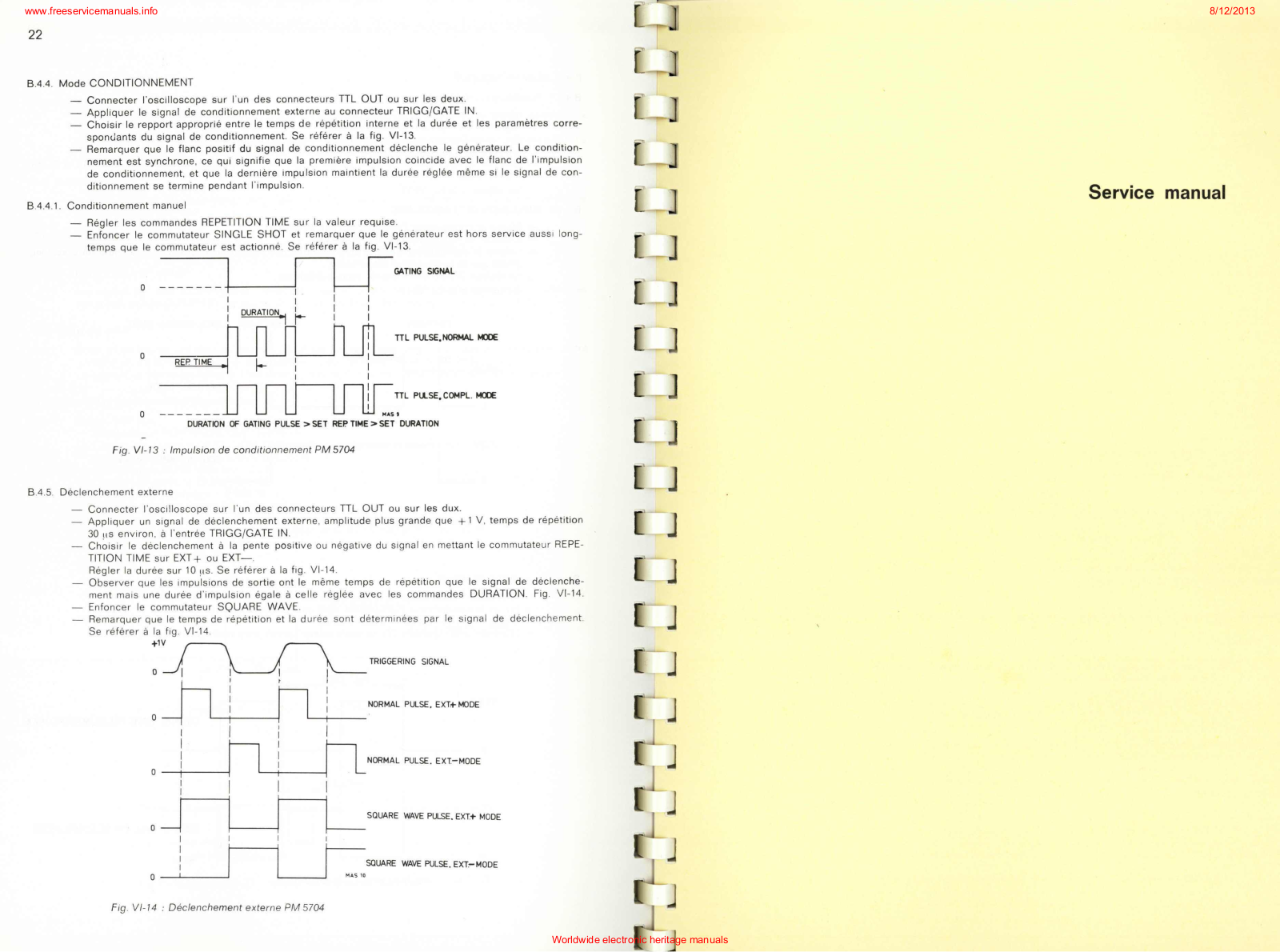Image resolution: width=1280 pixels, height=952 pixels.
Task: Click the "TRIGGERING SIGNAL" waveform label
Action: (409, 662)
